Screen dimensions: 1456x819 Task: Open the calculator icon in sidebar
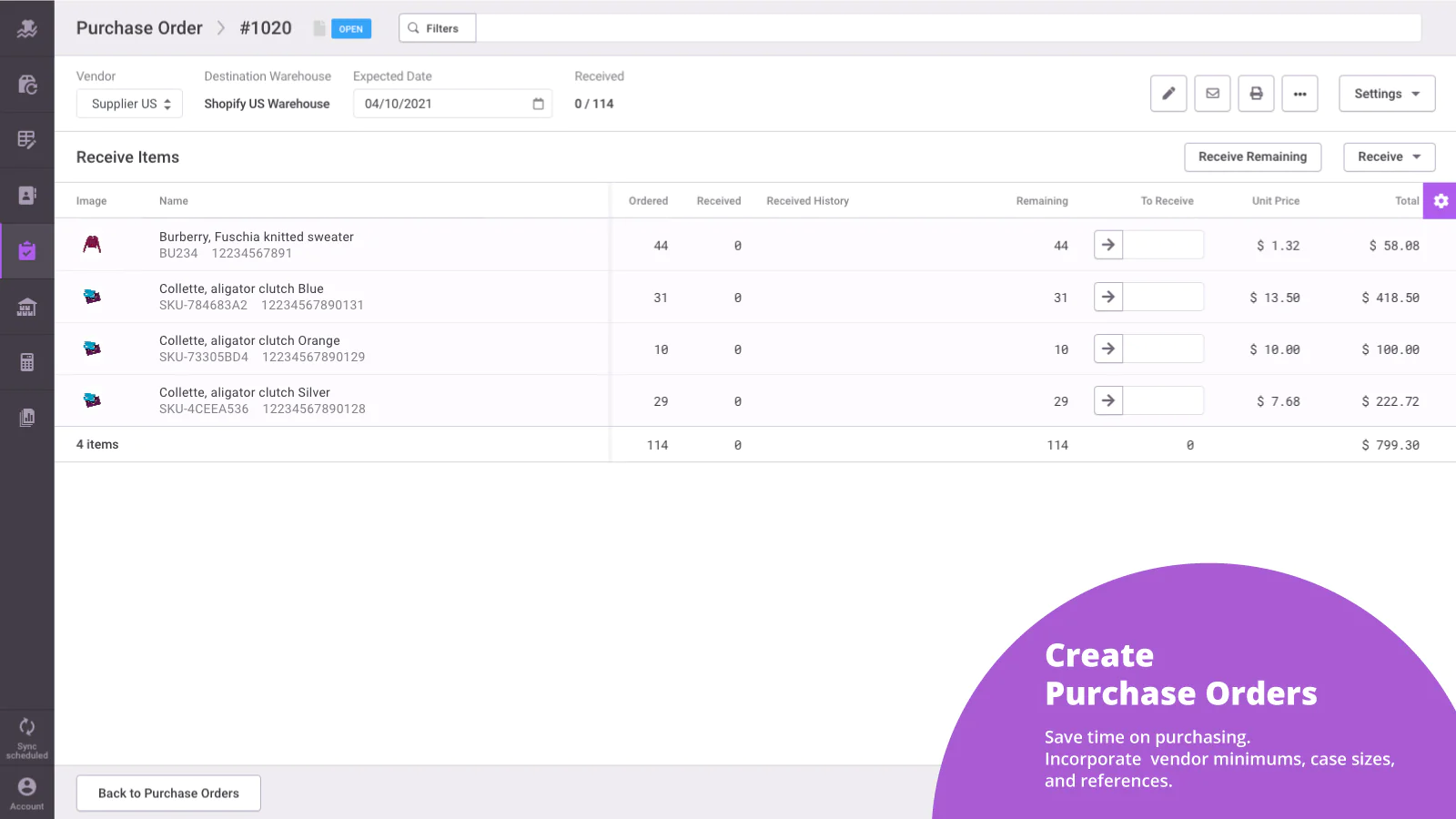tap(27, 362)
